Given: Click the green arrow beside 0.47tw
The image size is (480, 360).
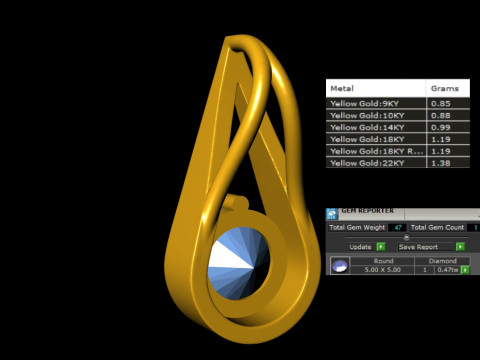Looking at the screenshot, I should (465, 270).
